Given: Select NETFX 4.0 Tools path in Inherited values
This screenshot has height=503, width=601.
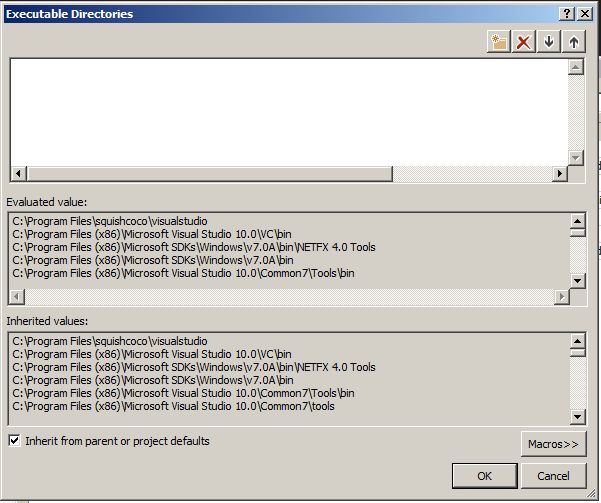Looking at the screenshot, I should click(194, 367).
